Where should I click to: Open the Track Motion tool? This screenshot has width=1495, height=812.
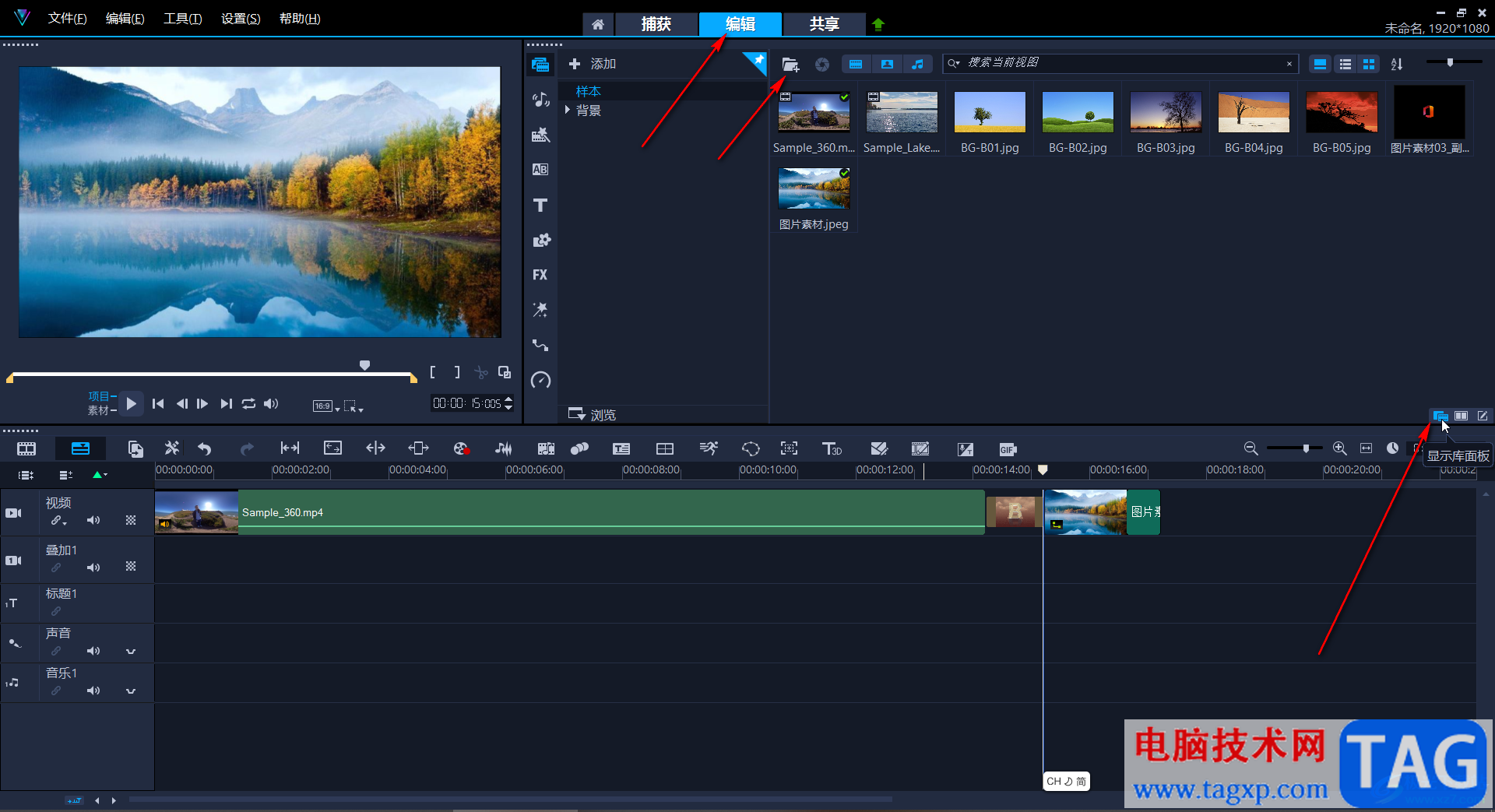pos(789,448)
